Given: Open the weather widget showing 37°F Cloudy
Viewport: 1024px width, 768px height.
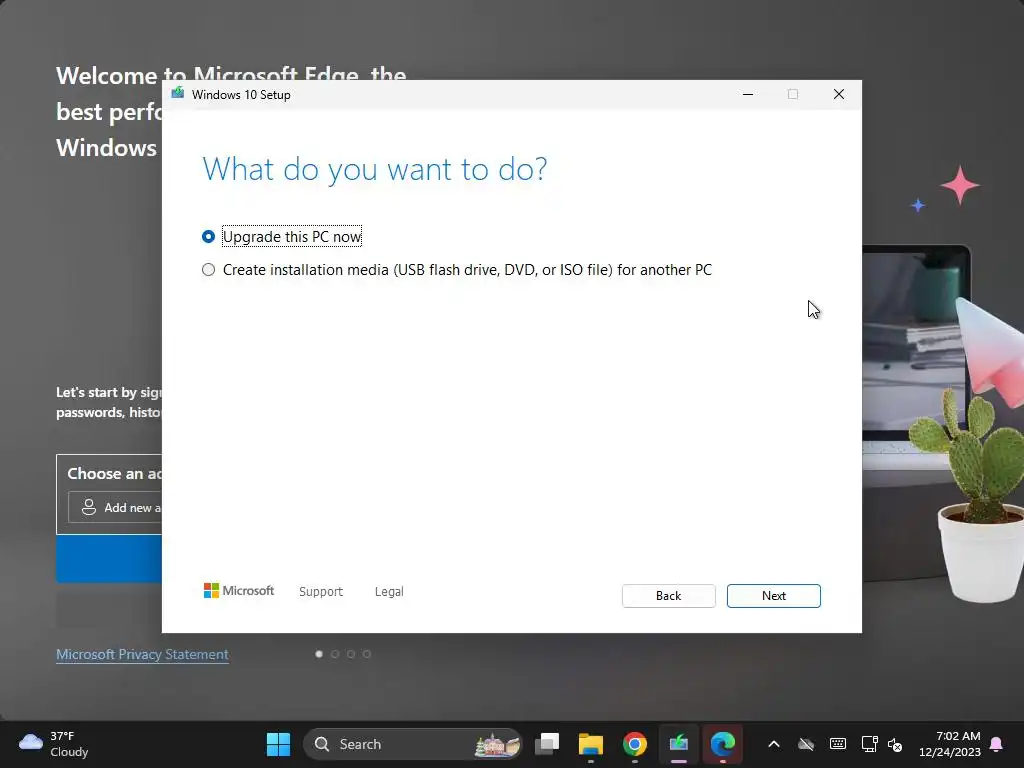Looking at the screenshot, I should click(54, 744).
